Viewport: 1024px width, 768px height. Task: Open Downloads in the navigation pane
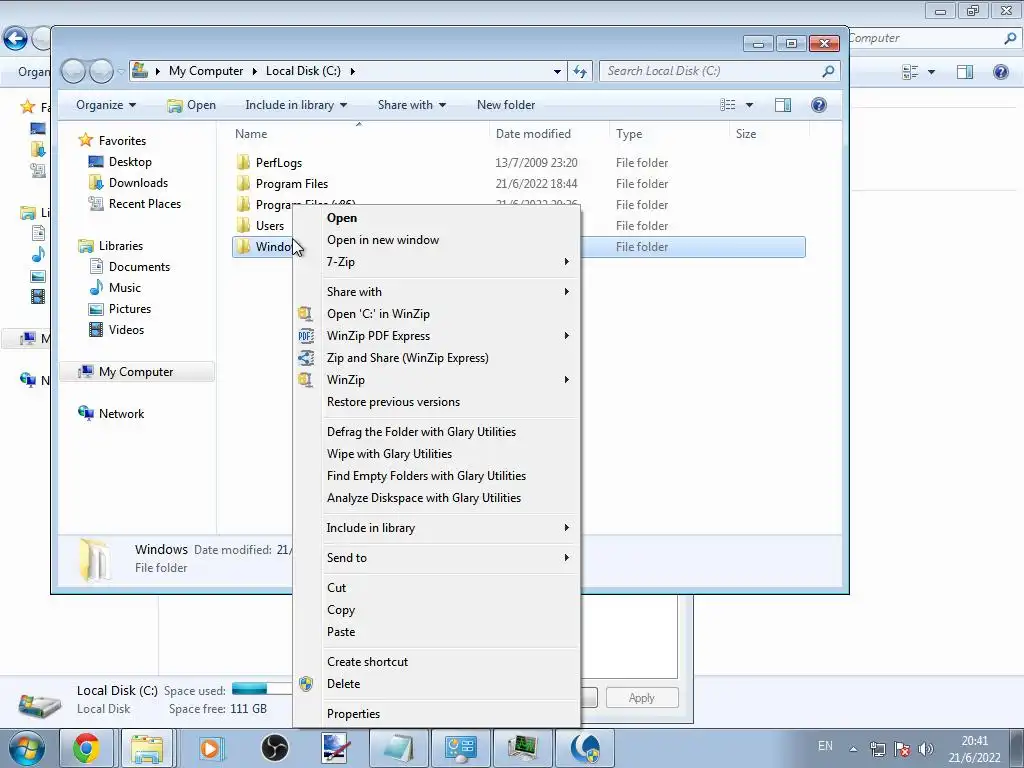coord(138,183)
